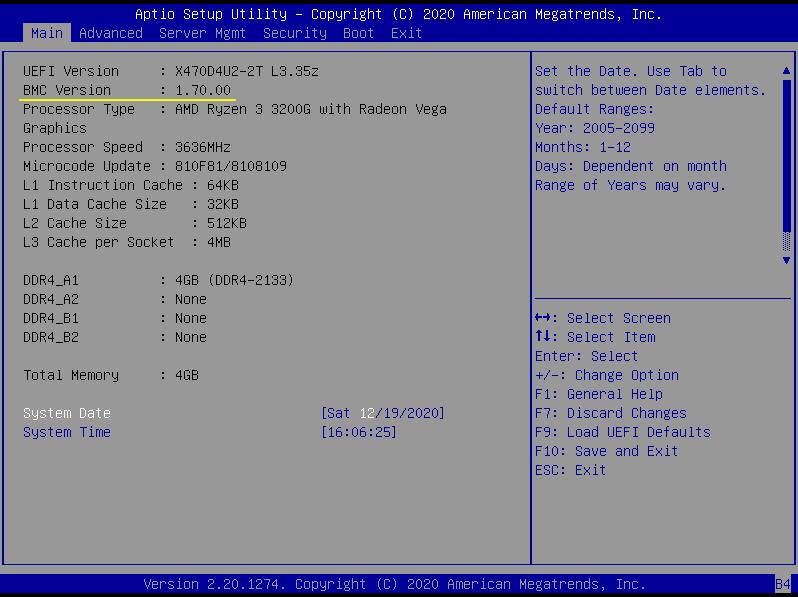
Task: Click the time value 16:06:25
Action: (359, 432)
